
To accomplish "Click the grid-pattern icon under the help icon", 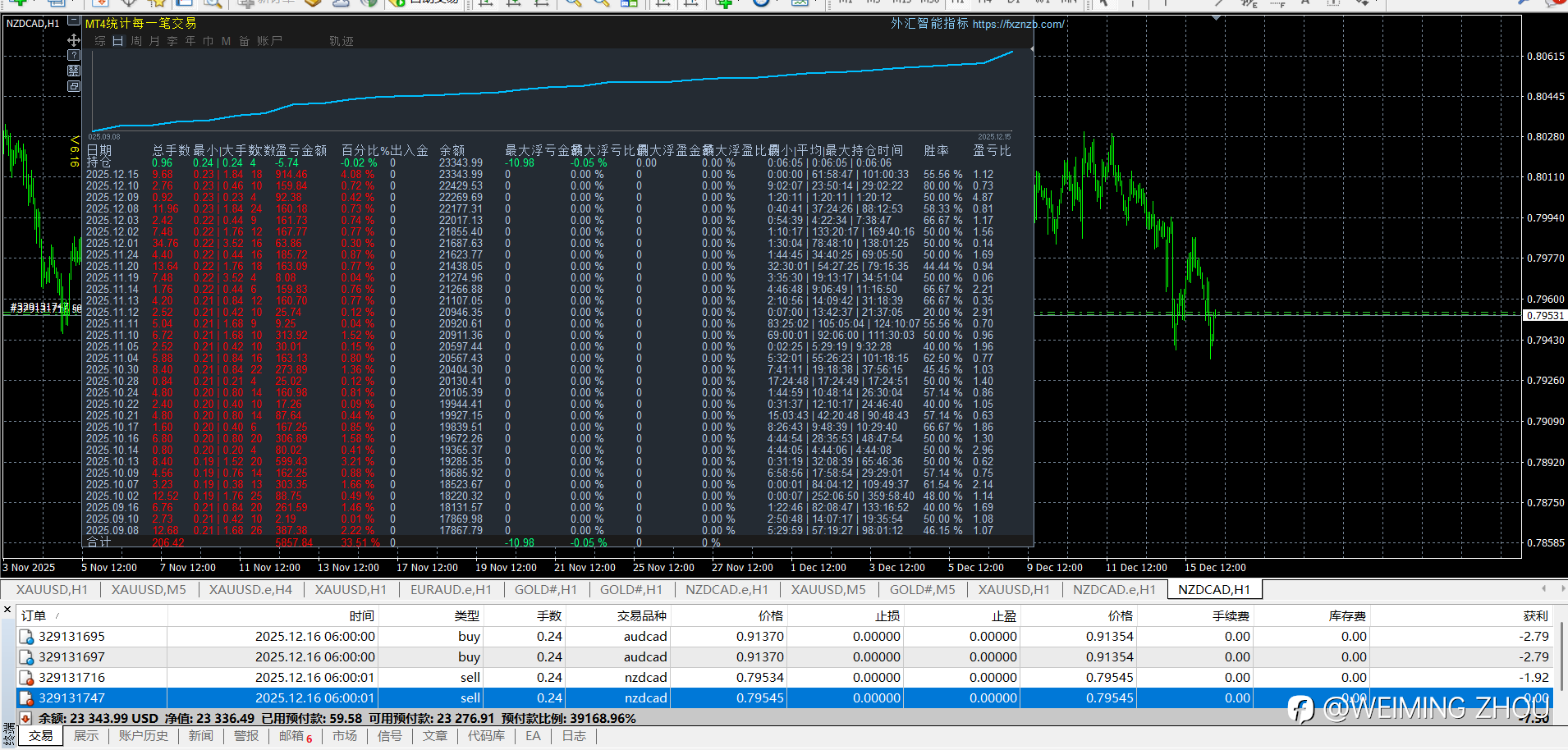I will (74, 71).
